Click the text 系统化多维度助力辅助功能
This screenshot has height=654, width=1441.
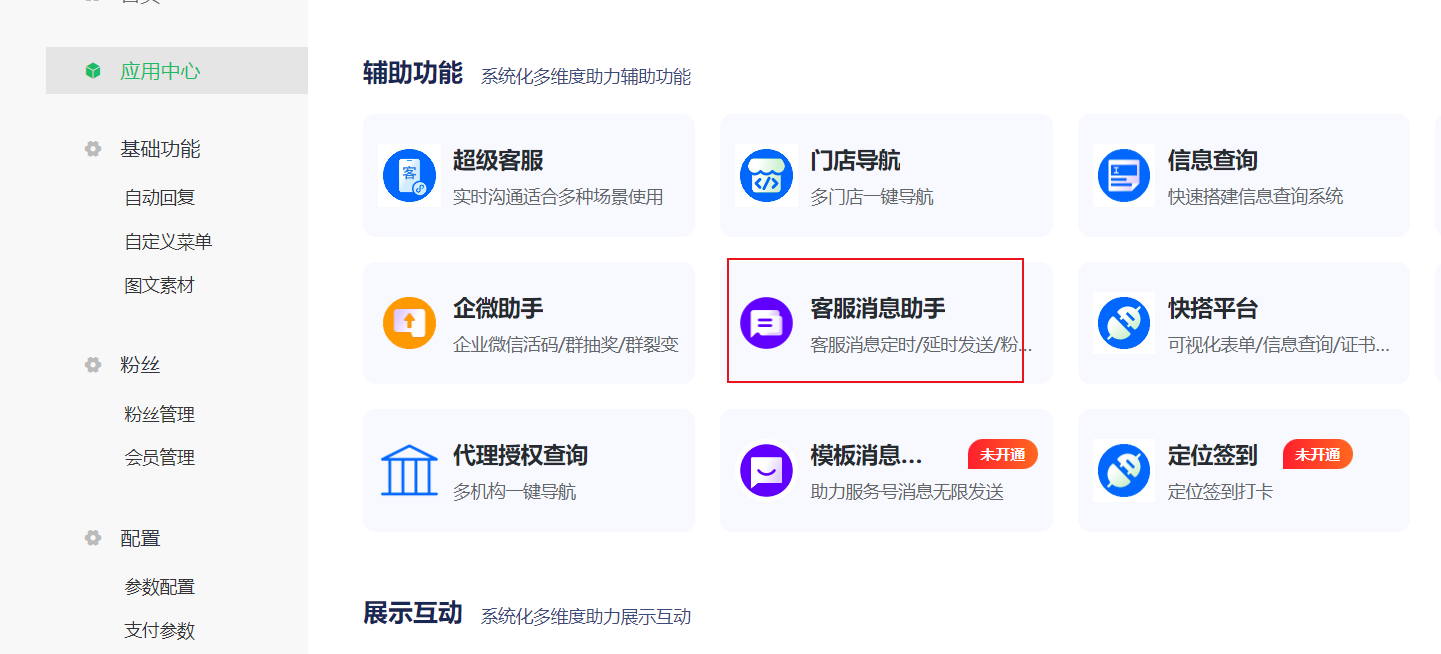(x=586, y=77)
